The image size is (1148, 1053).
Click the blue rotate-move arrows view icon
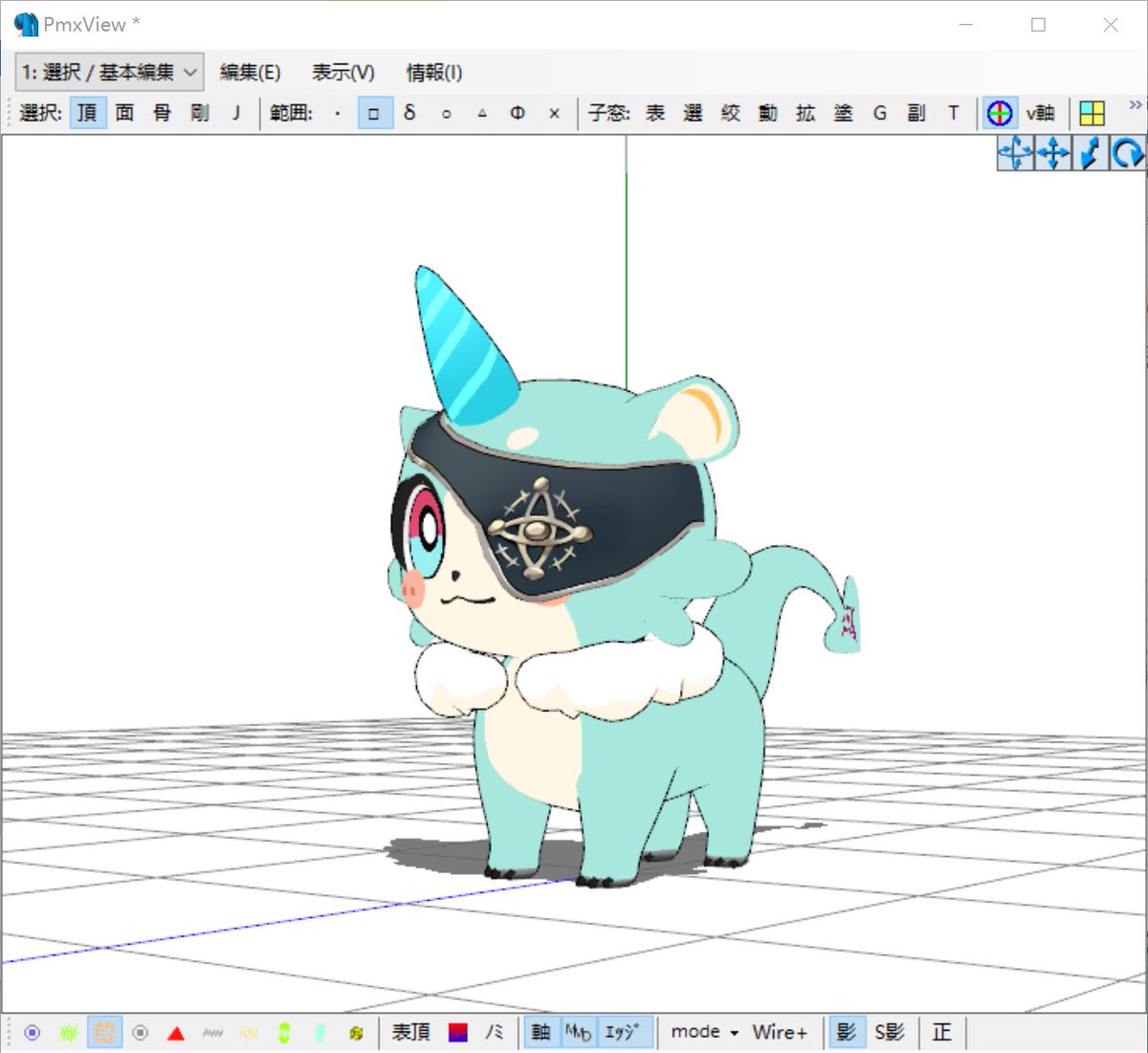click(x=1015, y=153)
